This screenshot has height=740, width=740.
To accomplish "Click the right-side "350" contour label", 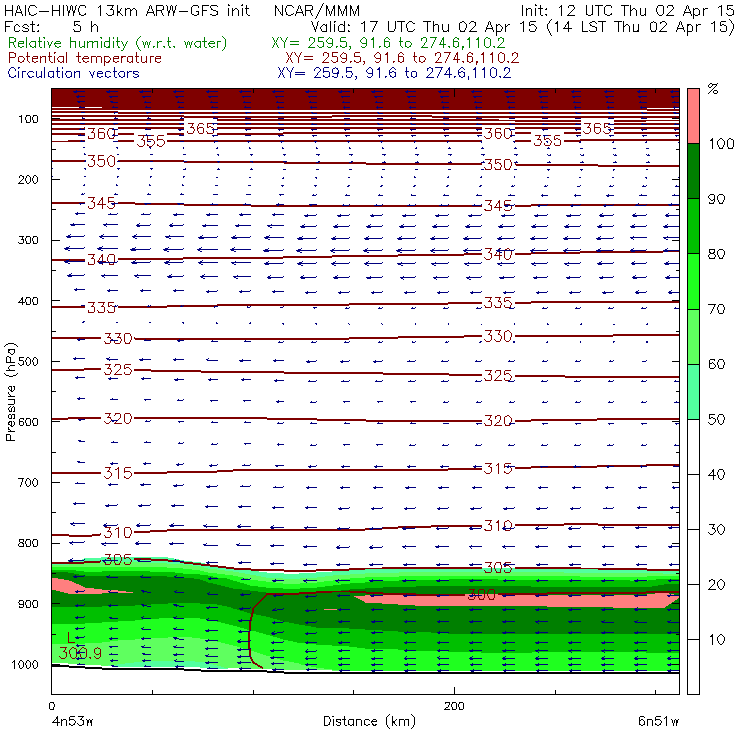I will 498,165.
